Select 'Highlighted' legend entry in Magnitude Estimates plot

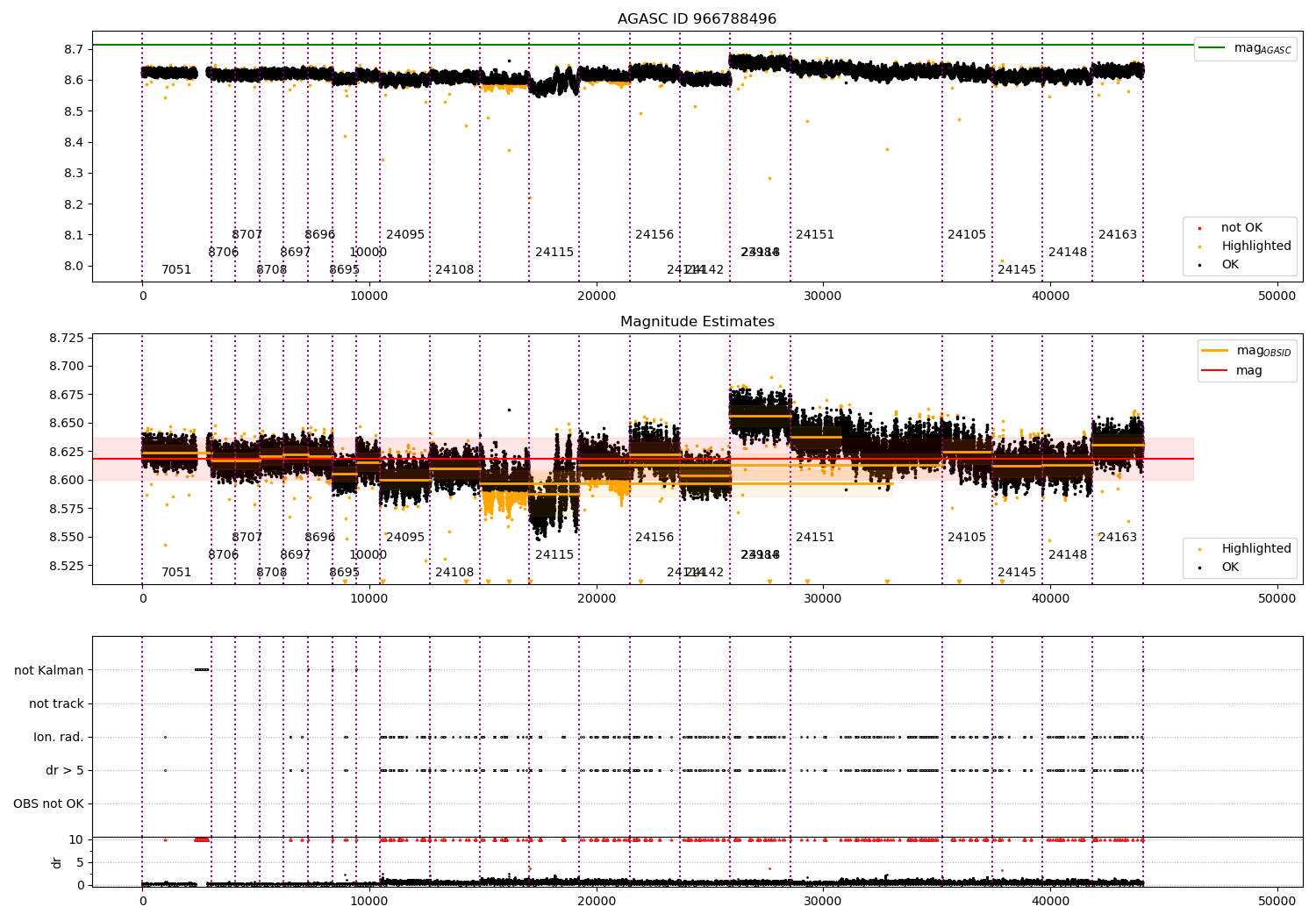(x=1256, y=549)
